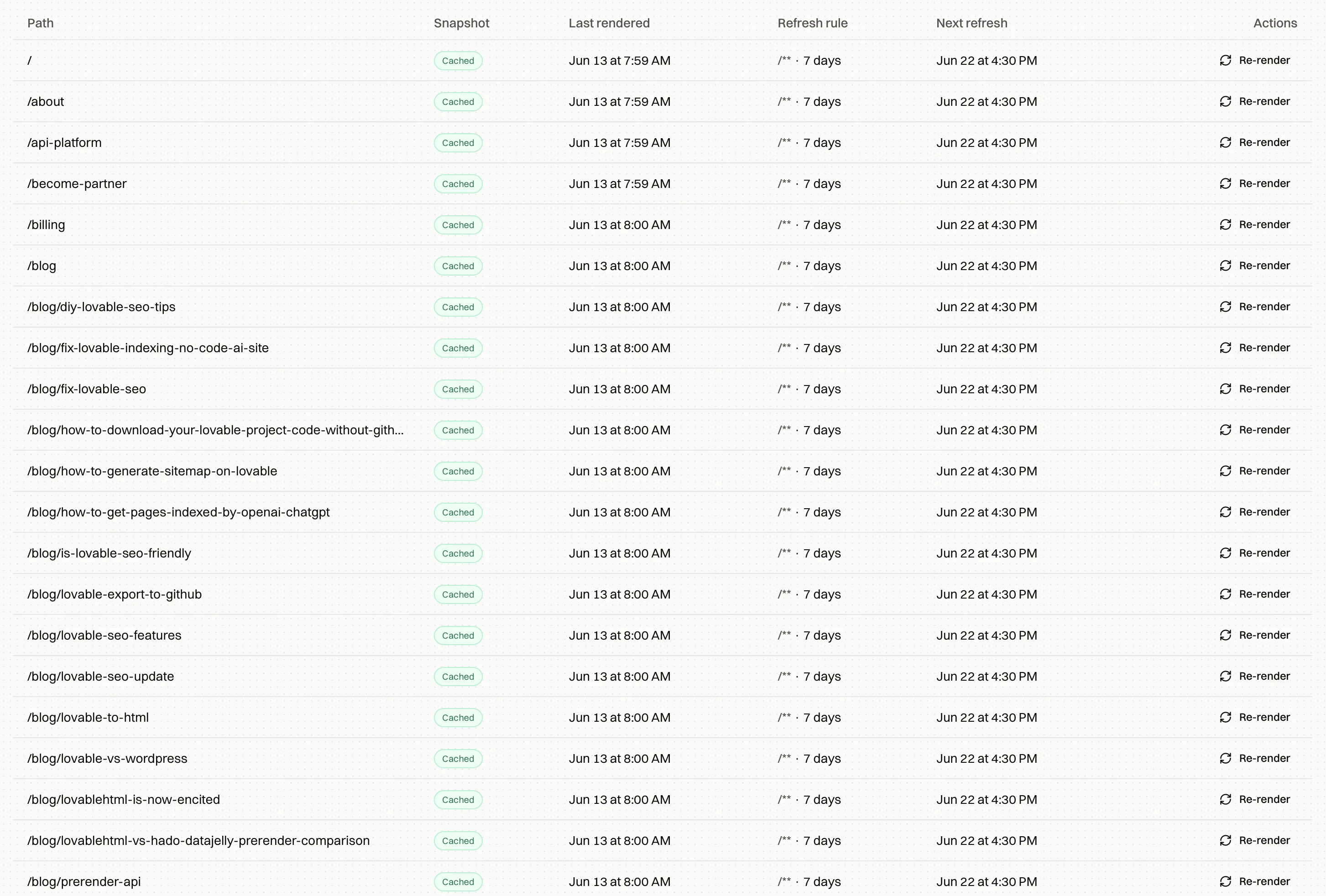1326x896 pixels.
Task: Click the Cached badge for /blog/fix-lovable-seo
Action: pos(458,390)
